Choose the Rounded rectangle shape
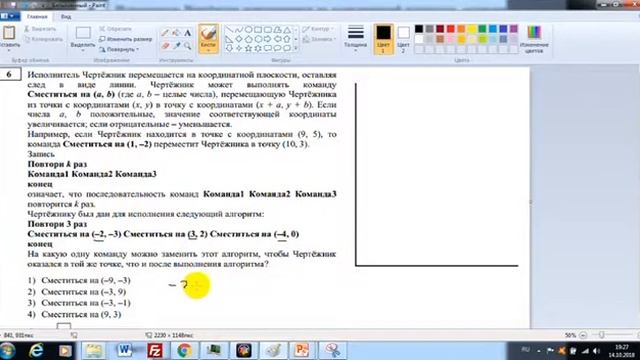The image size is (640, 360). click(268, 30)
